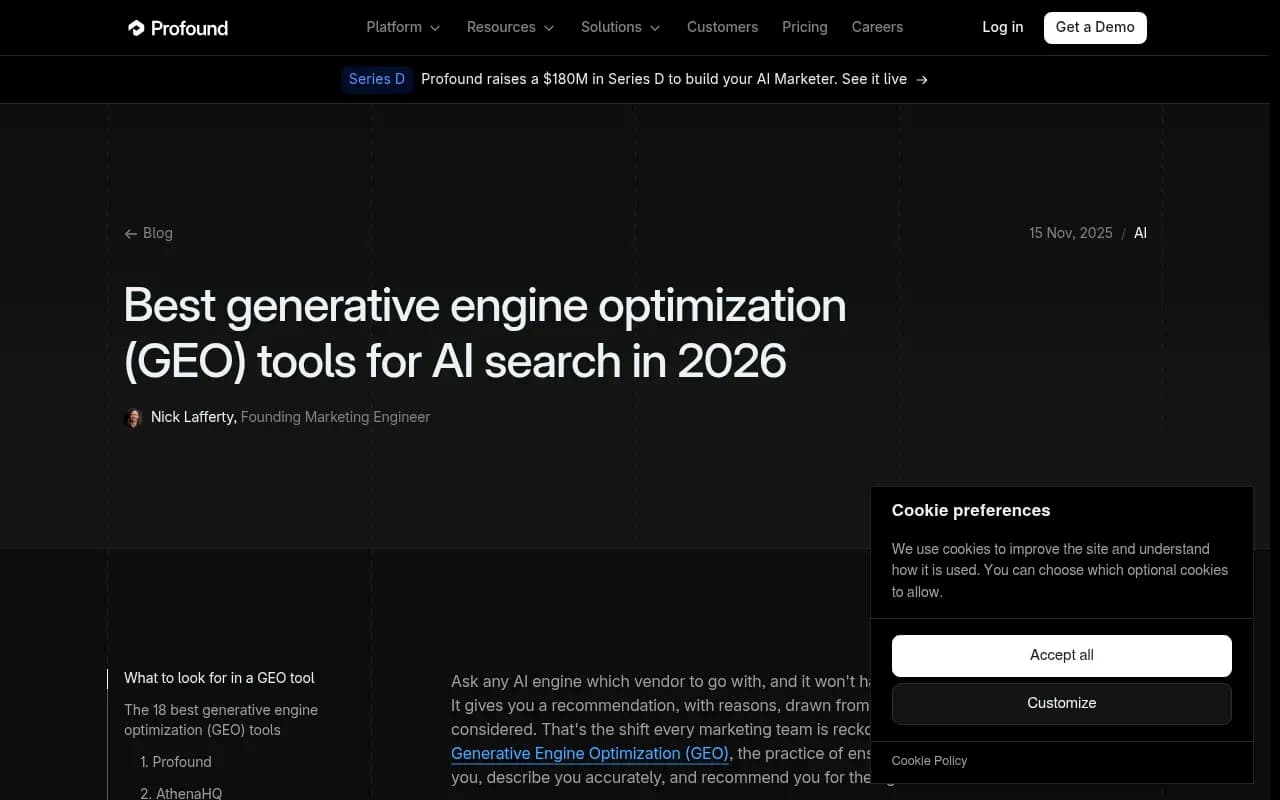Visit the Careers page
This screenshot has width=1280, height=800.
(x=877, y=27)
